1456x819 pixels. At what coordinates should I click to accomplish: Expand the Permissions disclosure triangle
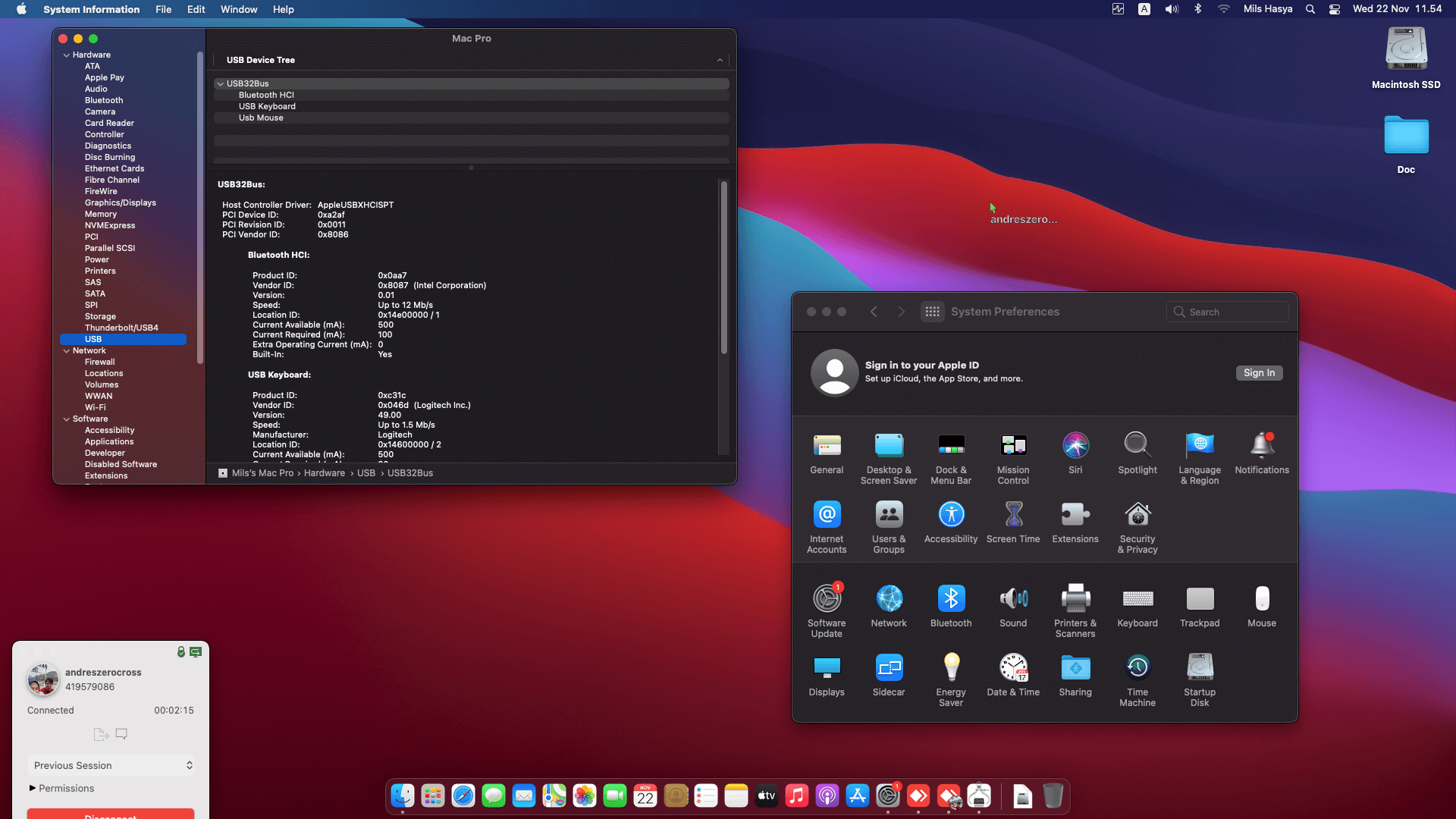click(x=33, y=789)
